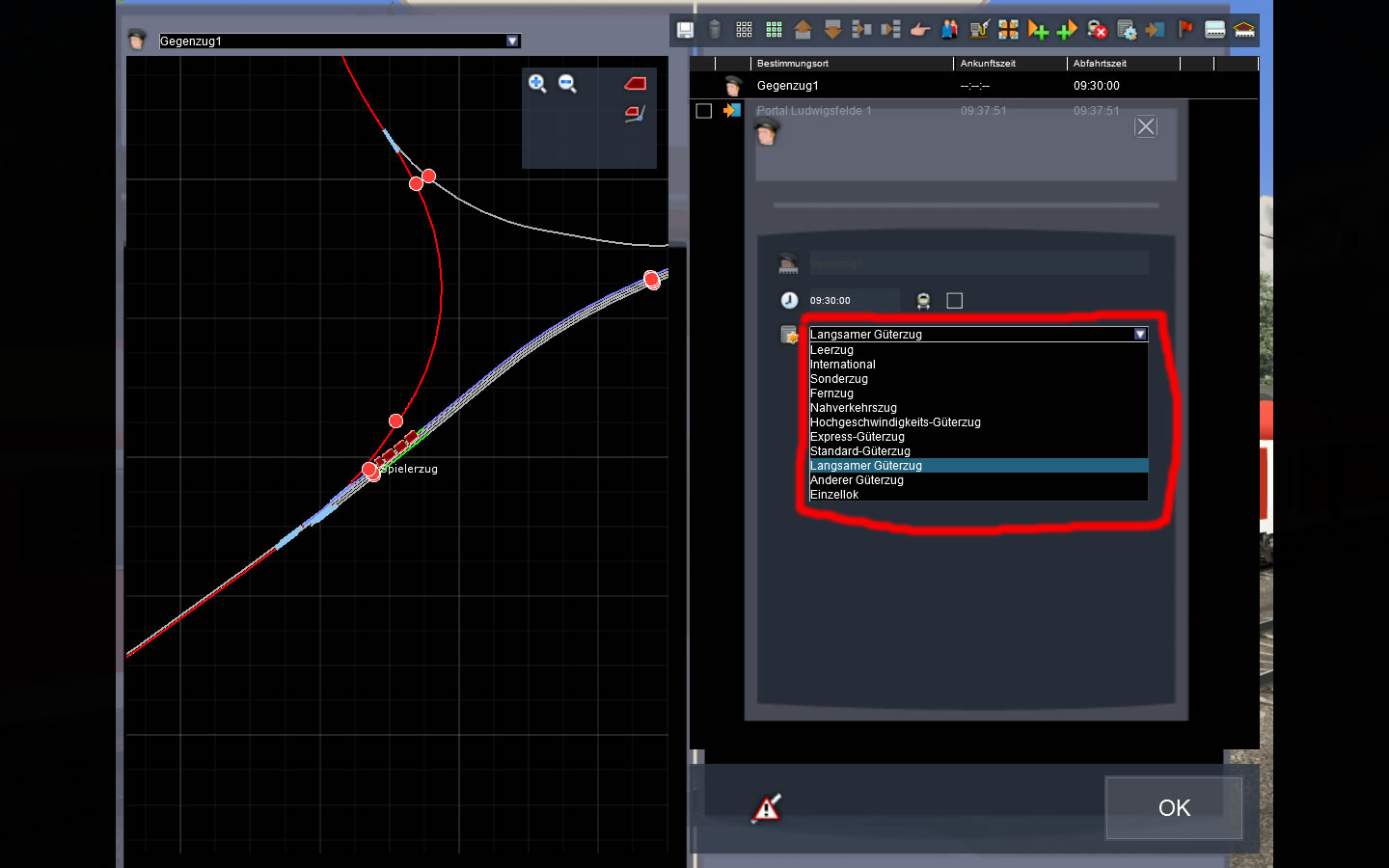
Task: Click the warning triangle icon beside OK
Action: coord(767,808)
